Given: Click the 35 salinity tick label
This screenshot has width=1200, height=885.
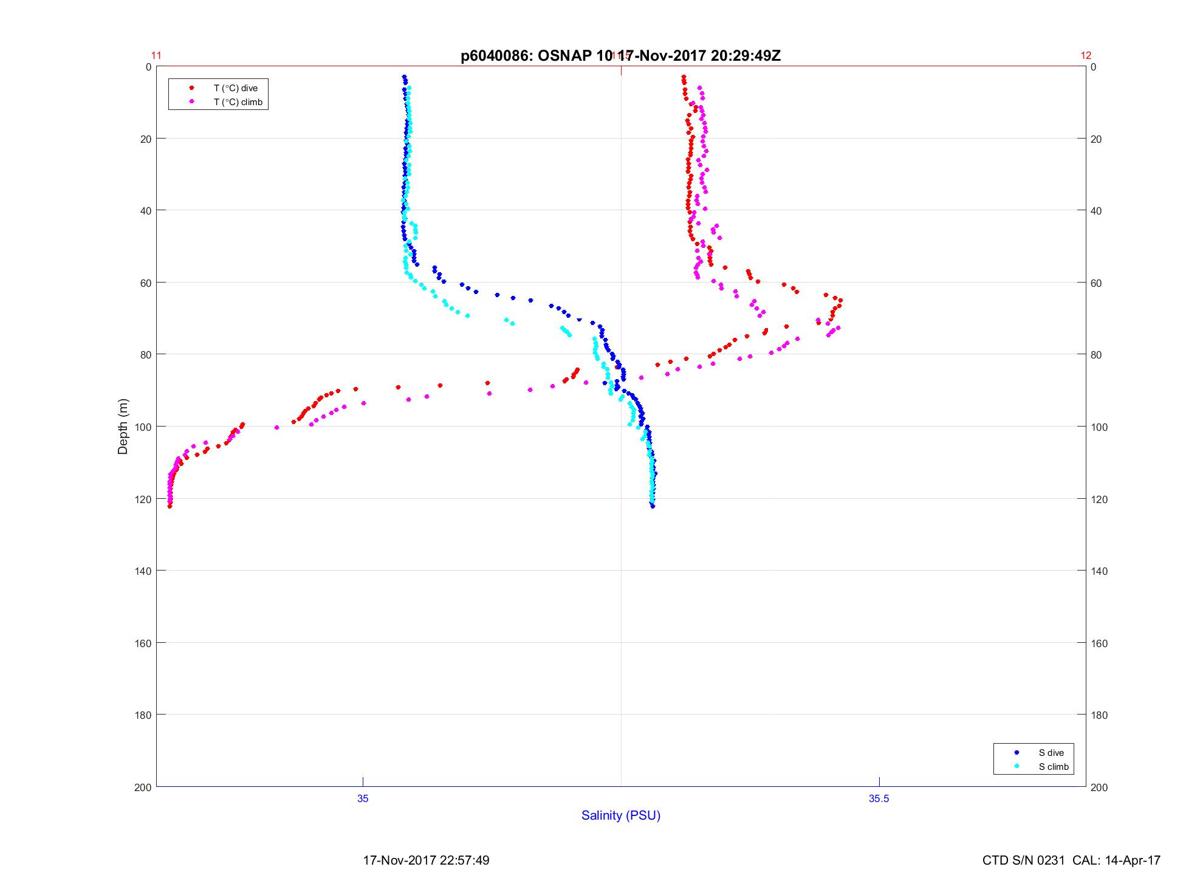Looking at the screenshot, I should coord(363,798).
